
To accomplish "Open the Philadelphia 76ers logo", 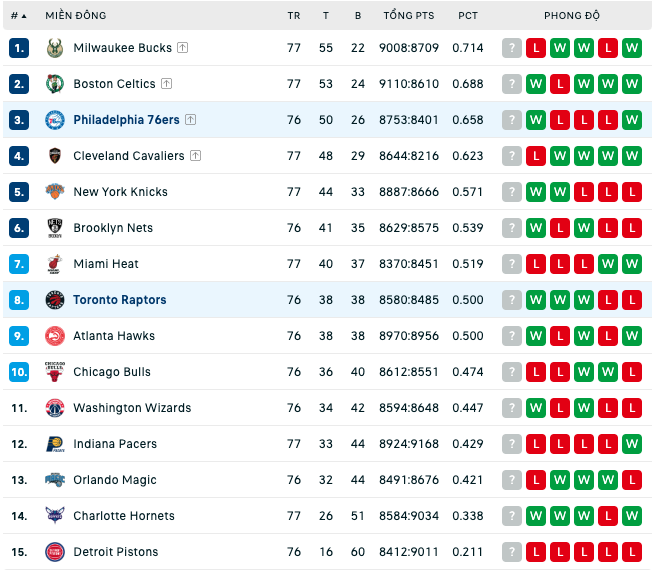I will pos(55,120).
